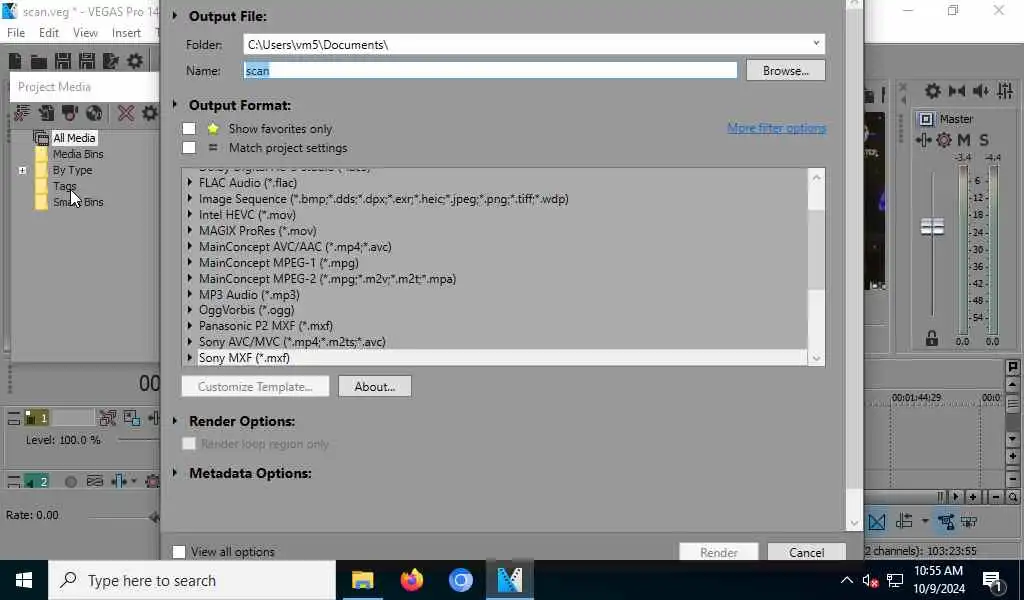
Task: Click track 1 Track Motion icon
Action: point(108,418)
